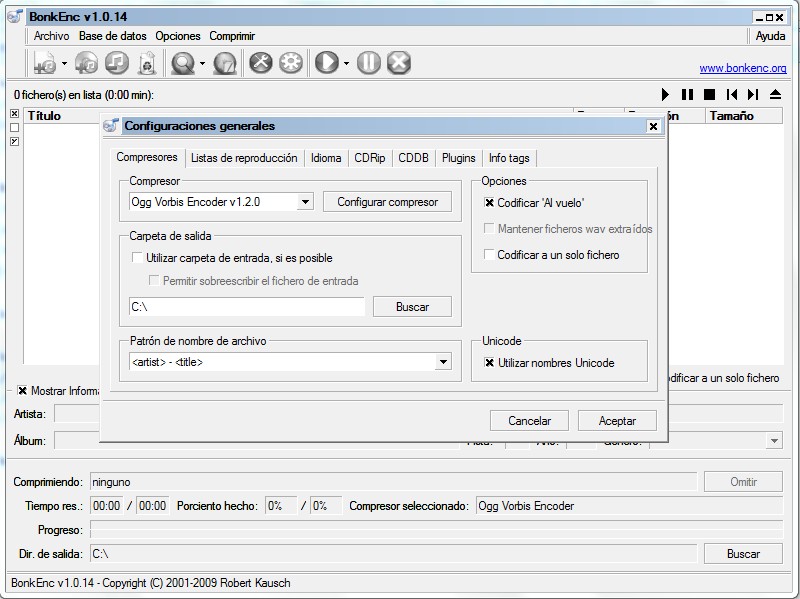The image size is (800, 599).
Task: Open the CDDB query icon's dropdown arrow
Action: coord(202,63)
